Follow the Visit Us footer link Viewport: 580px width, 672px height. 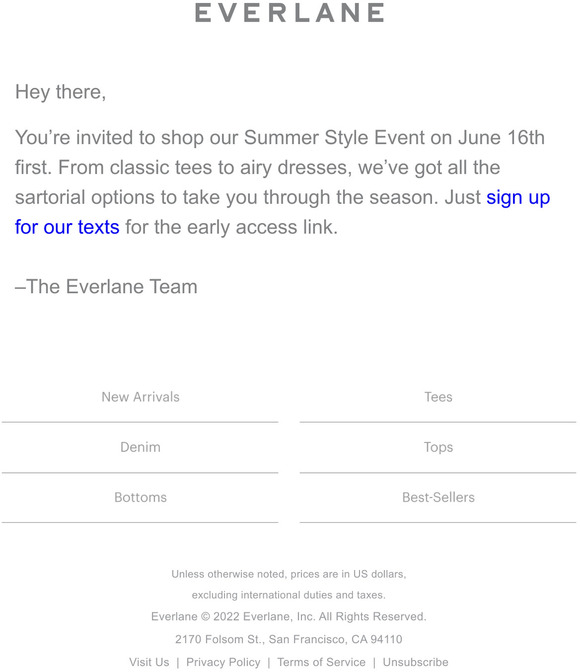click(149, 662)
